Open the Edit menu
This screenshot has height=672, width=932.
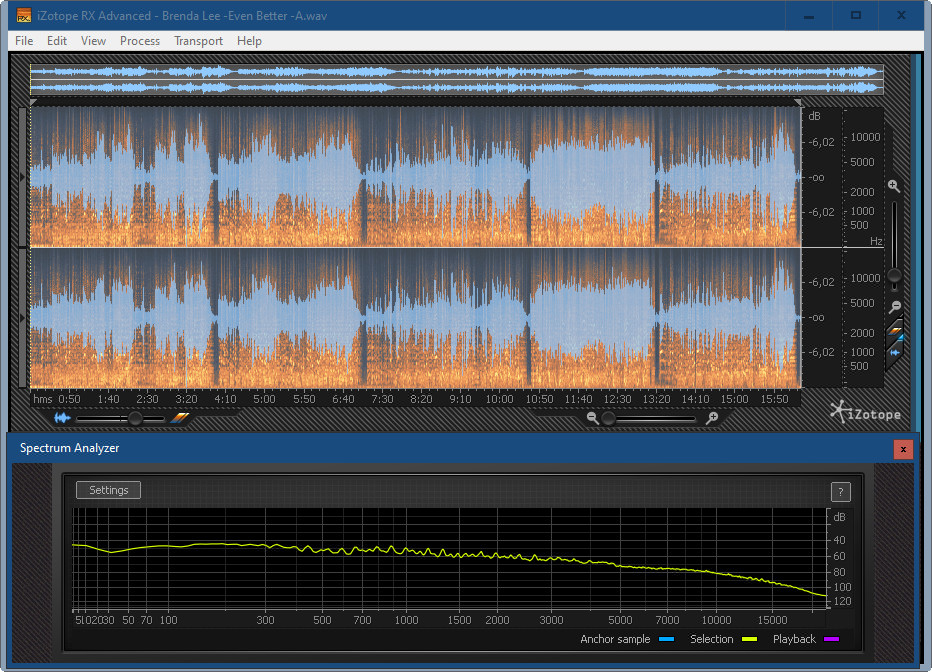[x=57, y=41]
